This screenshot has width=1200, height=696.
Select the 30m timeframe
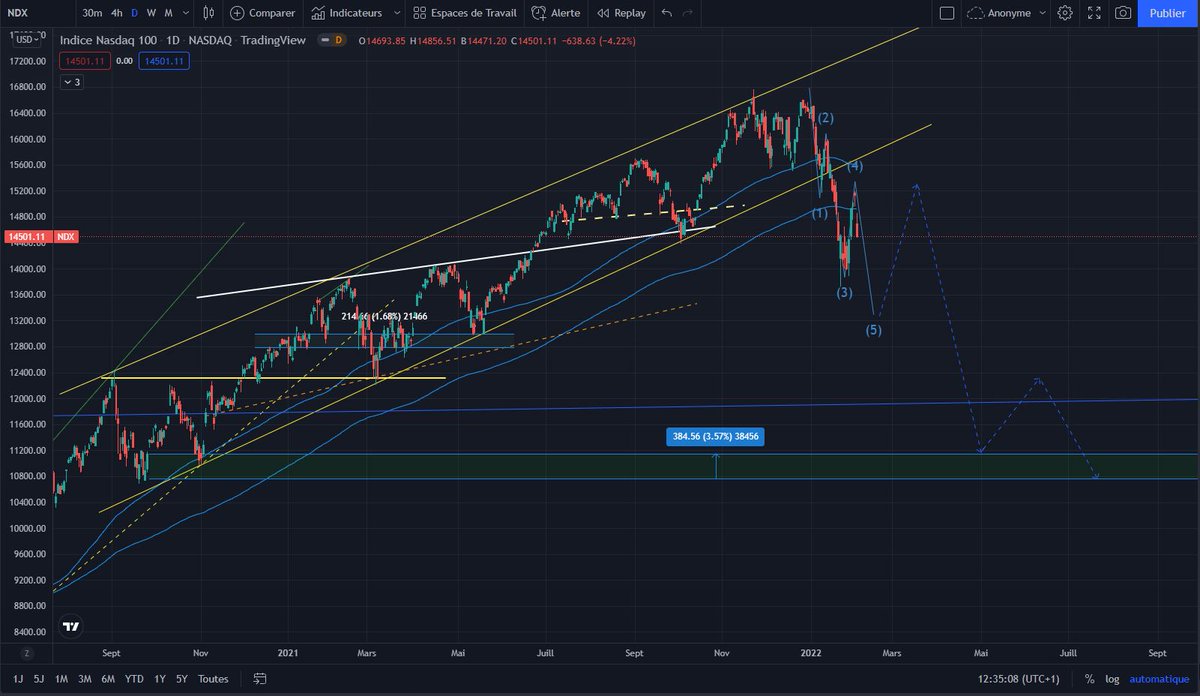[x=92, y=13]
